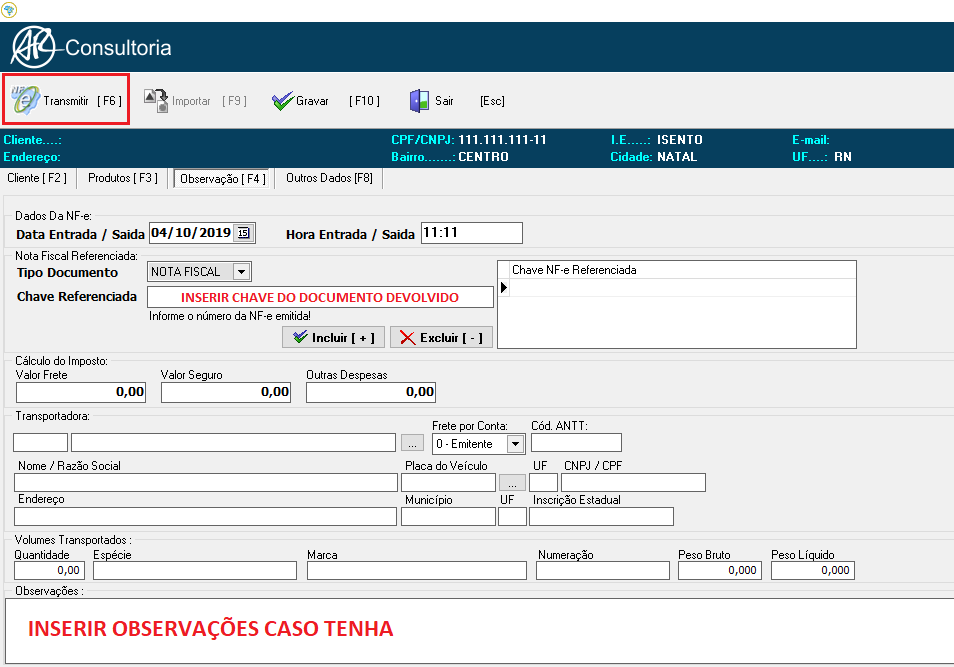Click the Chave Referenciada input field
The width and height of the screenshot is (954, 667).
(320, 298)
